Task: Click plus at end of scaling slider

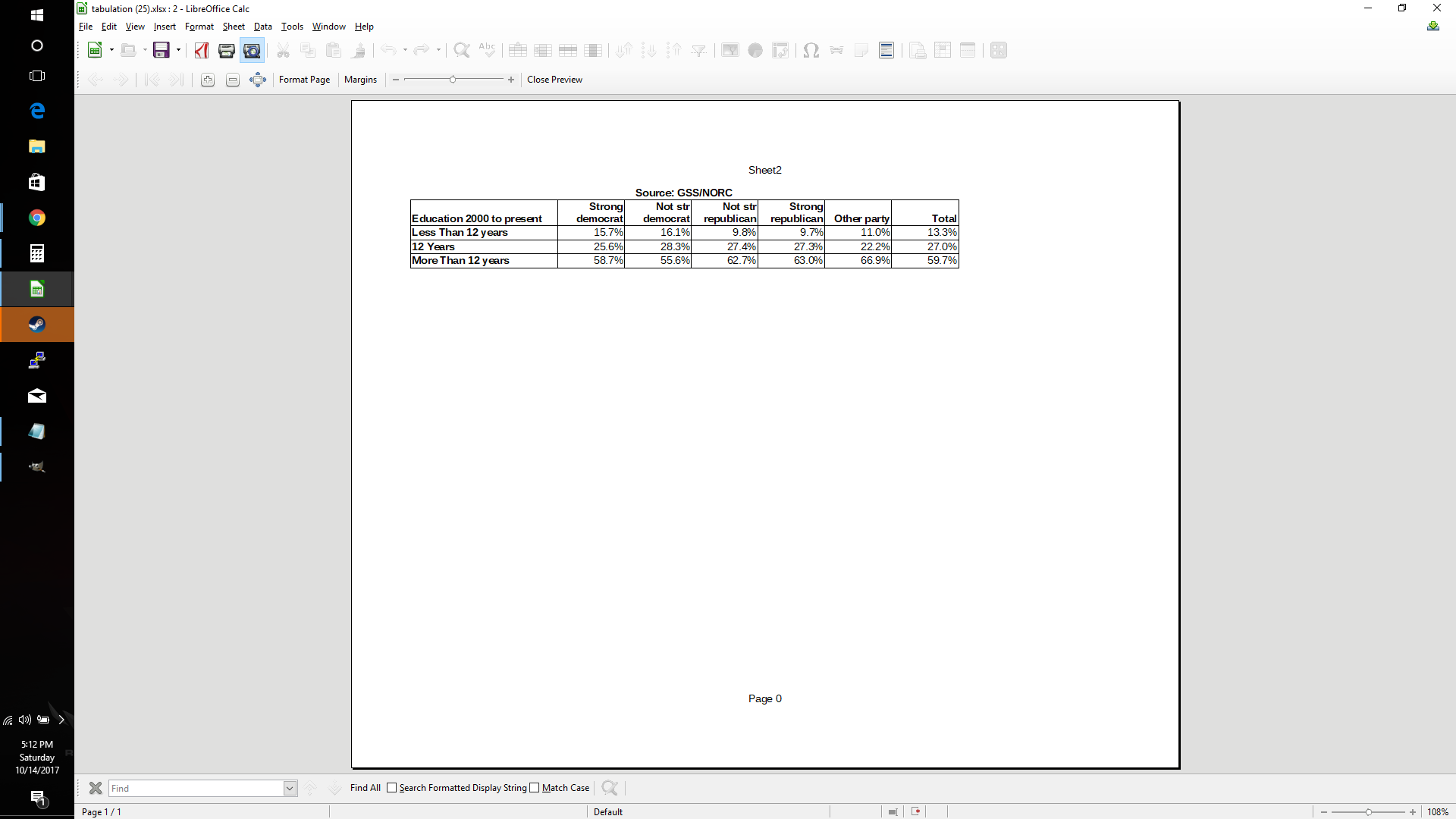Action: point(511,80)
